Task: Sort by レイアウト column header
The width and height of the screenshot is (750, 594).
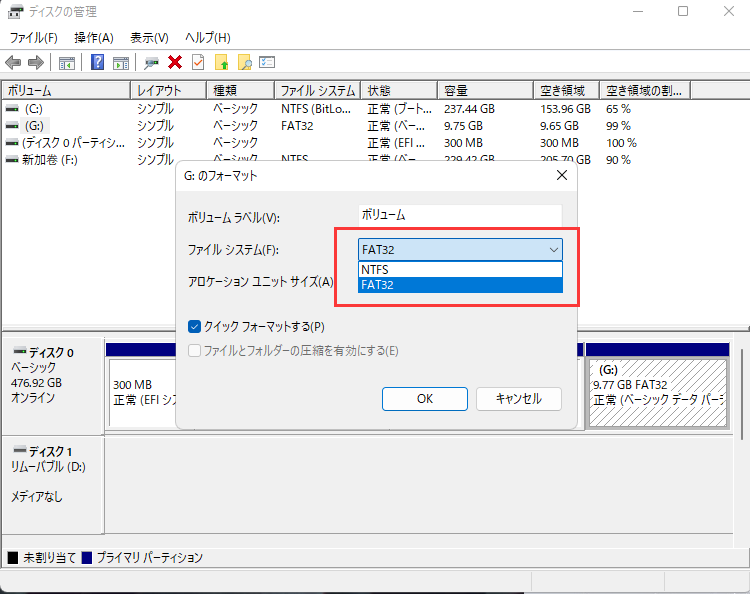Action: (x=168, y=90)
